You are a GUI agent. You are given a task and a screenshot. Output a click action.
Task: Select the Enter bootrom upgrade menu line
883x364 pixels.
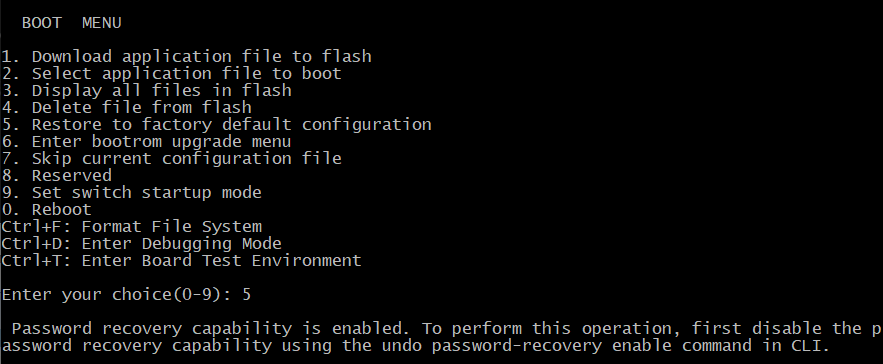146,141
